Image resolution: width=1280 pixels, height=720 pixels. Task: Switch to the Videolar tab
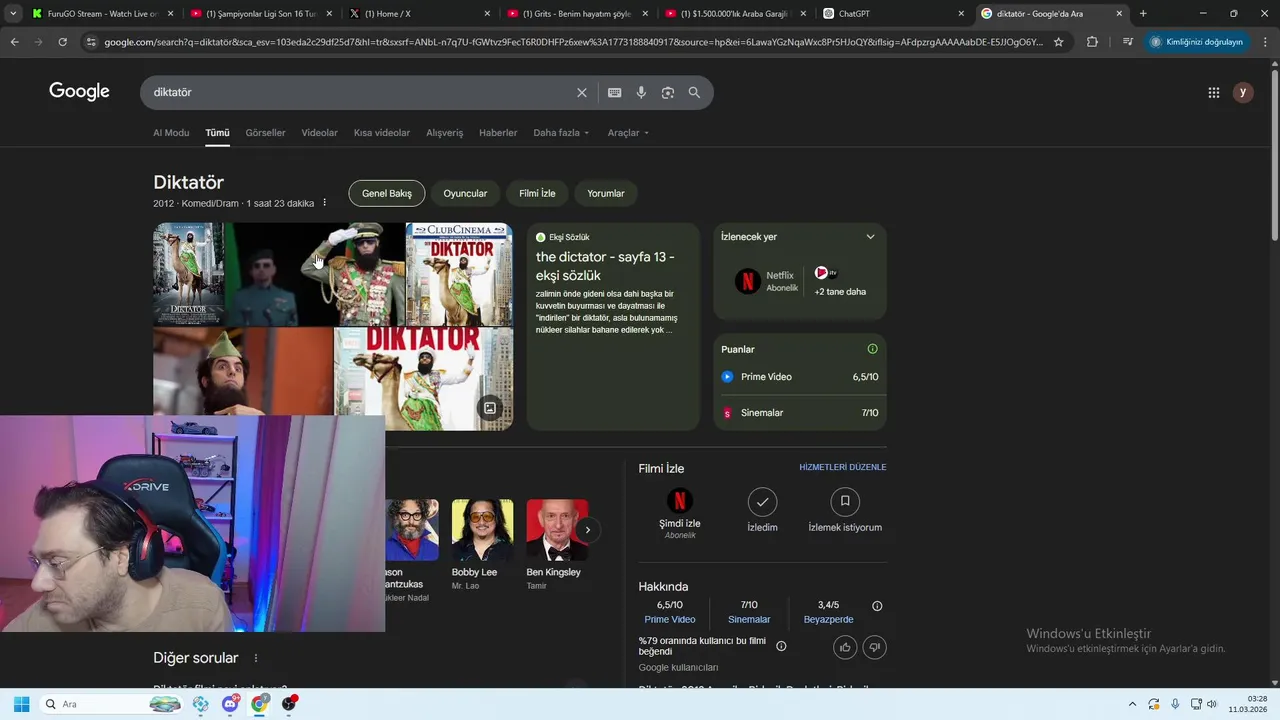point(319,133)
